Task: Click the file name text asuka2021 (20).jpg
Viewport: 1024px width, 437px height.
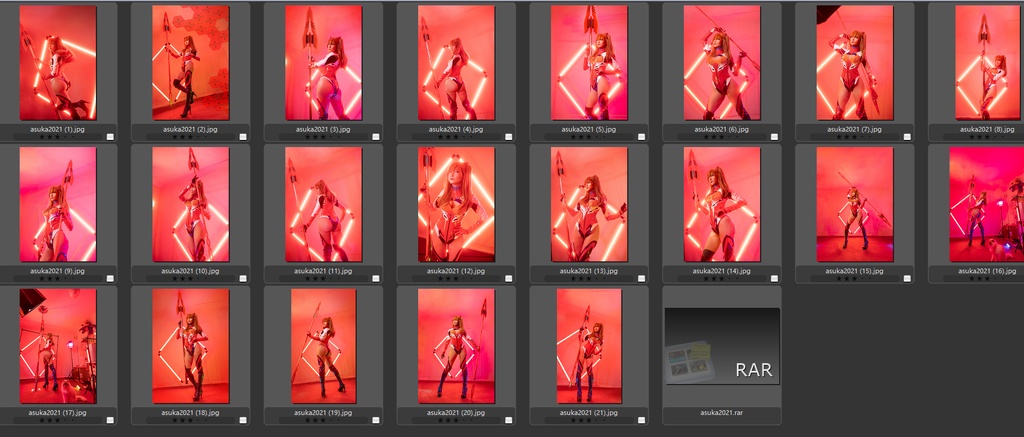Action: tap(456, 413)
